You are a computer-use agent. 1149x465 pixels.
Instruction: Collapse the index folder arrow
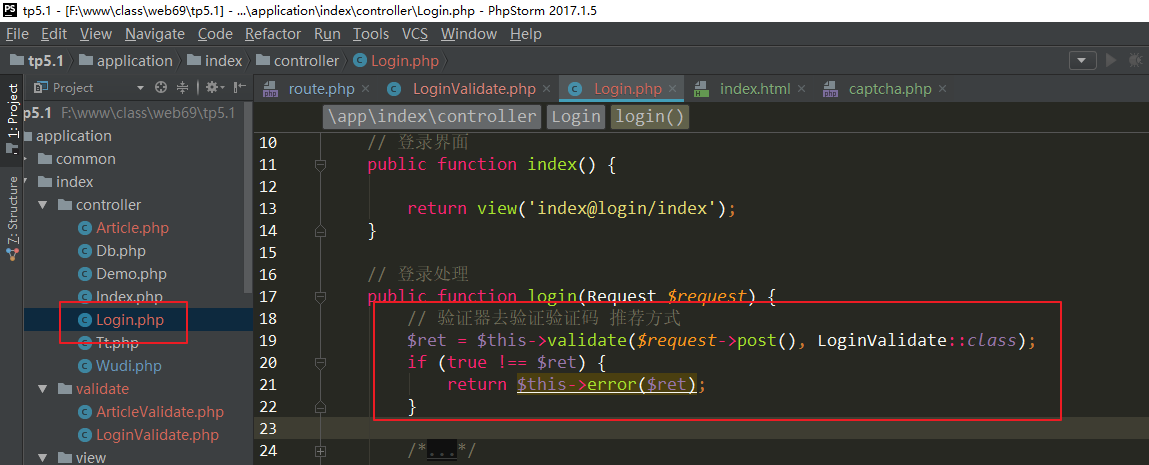click(26, 182)
